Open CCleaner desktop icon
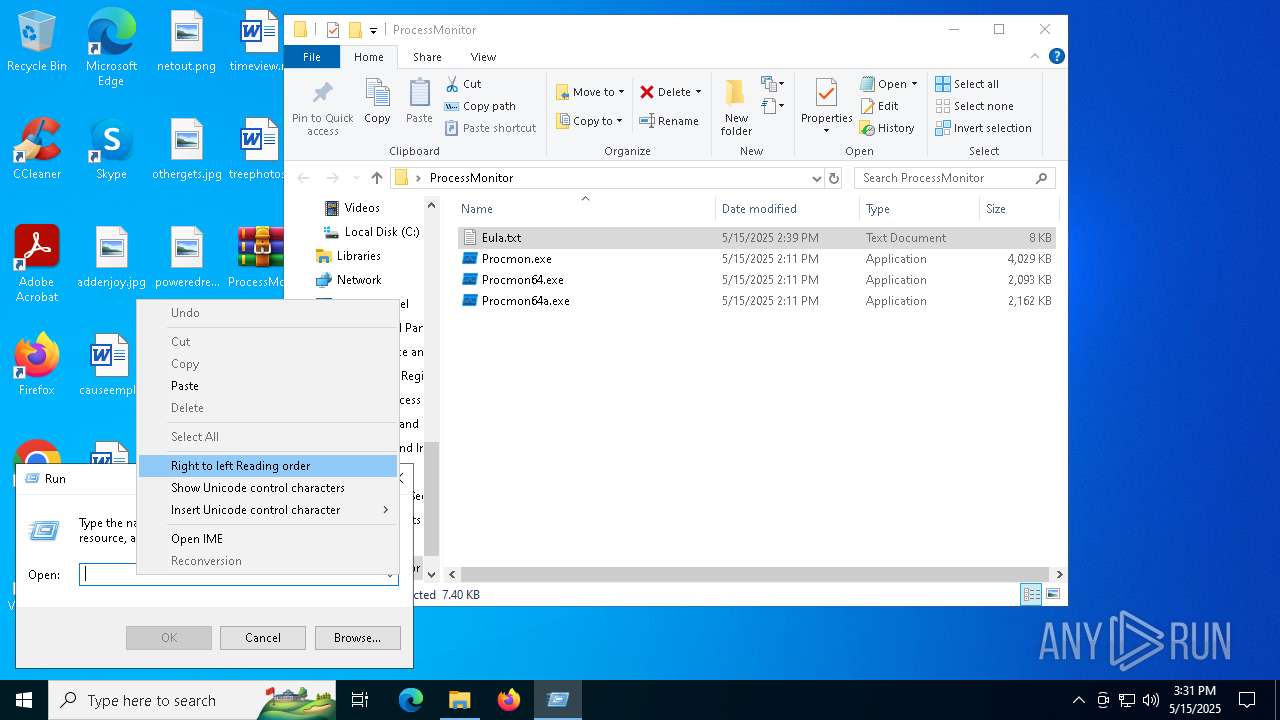 pos(37,148)
